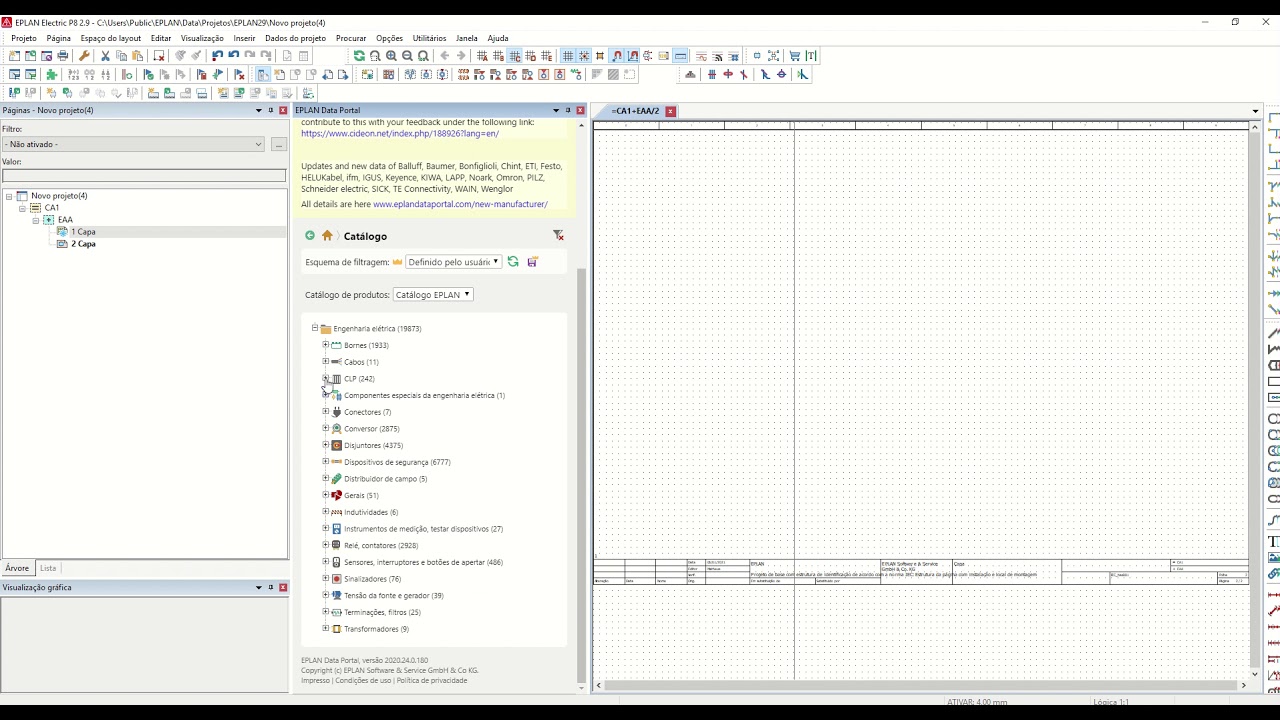
Task: Click the Copy icon in toolbar
Action: tap(121, 56)
